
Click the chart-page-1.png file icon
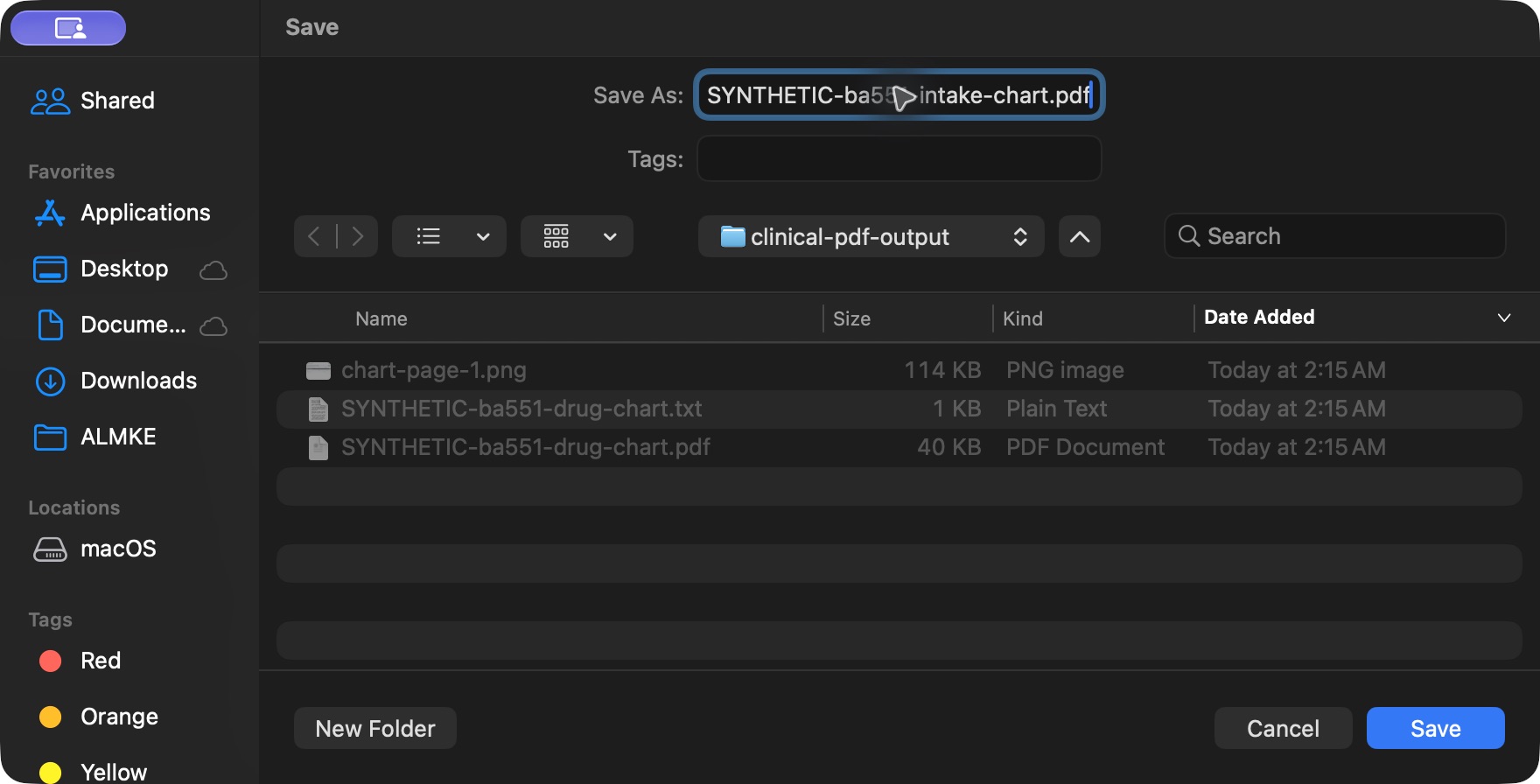tap(318, 370)
